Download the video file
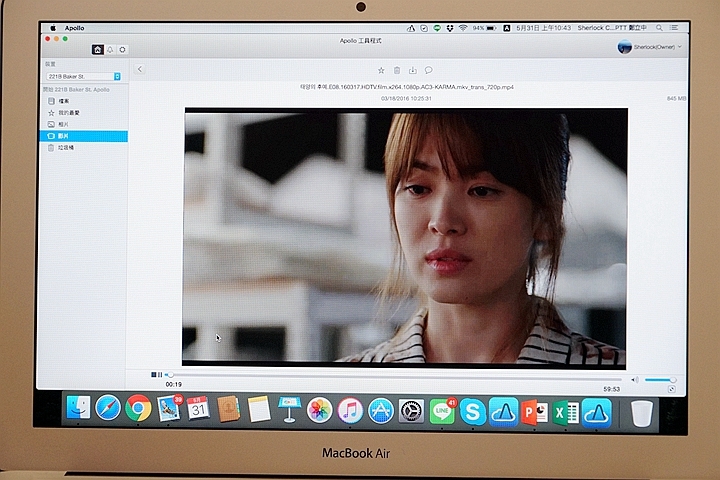 (413, 70)
